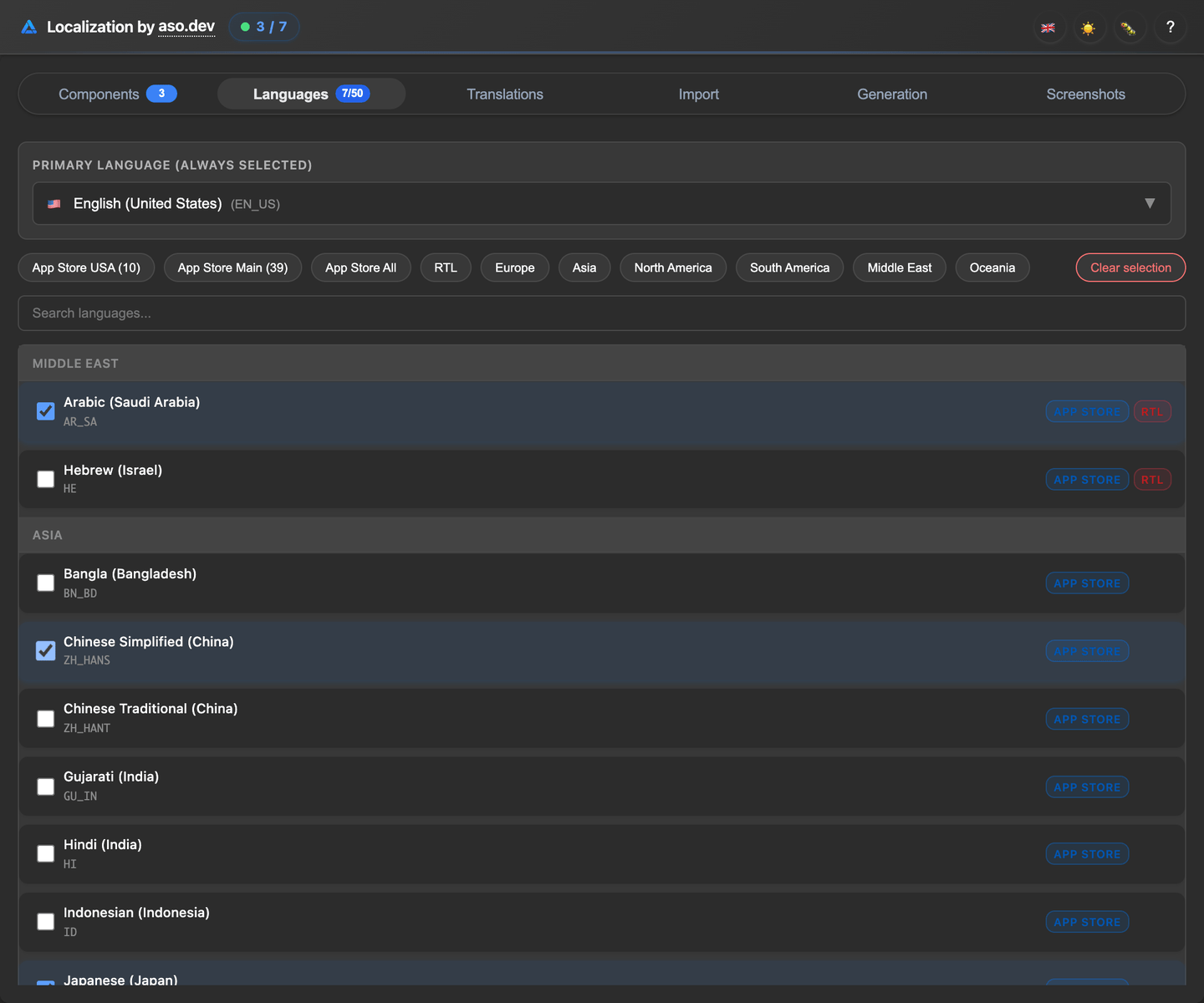This screenshot has height=1003, width=1204.
Task: Apply App Store USA (10) preset
Action: pyautogui.click(x=86, y=267)
